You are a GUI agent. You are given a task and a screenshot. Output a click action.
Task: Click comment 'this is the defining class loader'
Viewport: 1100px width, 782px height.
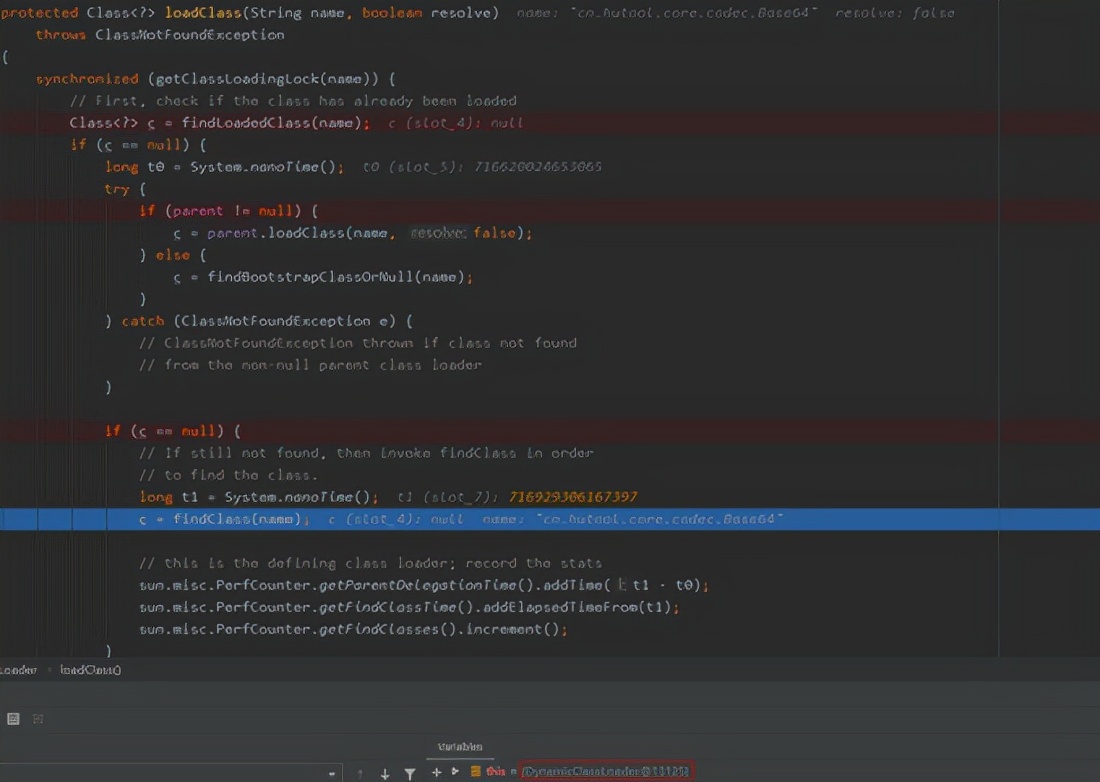[370, 563]
